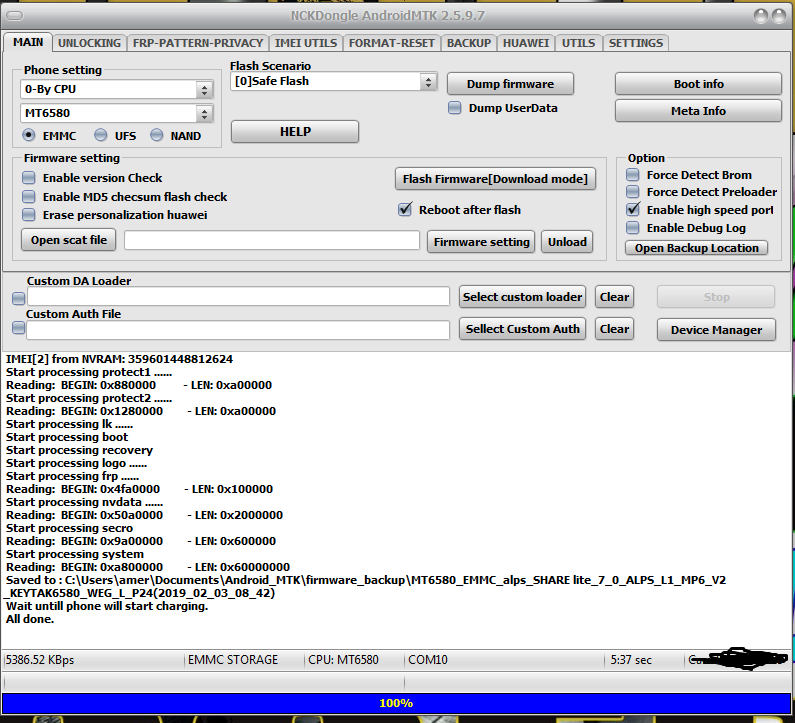Viewport: 795px width, 723px height.
Task: Click Sellect Custom Auth button
Action: pos(522,329)
